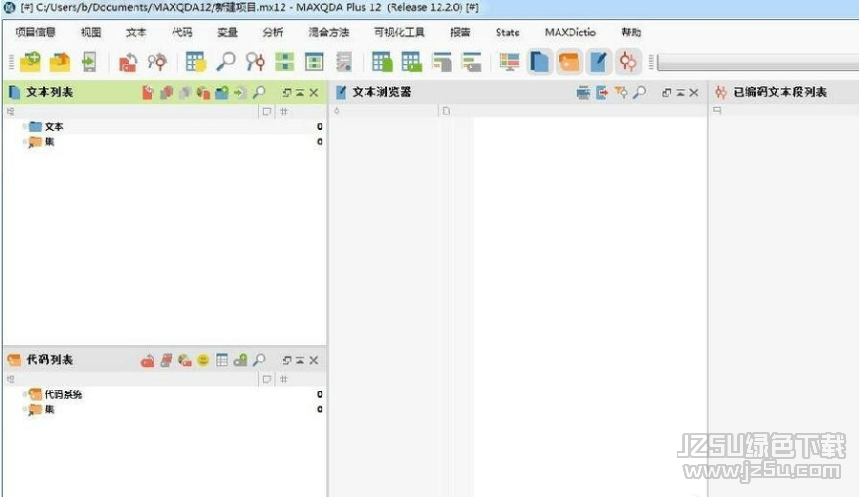Open the 混合方法 menu
The image size is (859, 497).
(x=329, y=32)
